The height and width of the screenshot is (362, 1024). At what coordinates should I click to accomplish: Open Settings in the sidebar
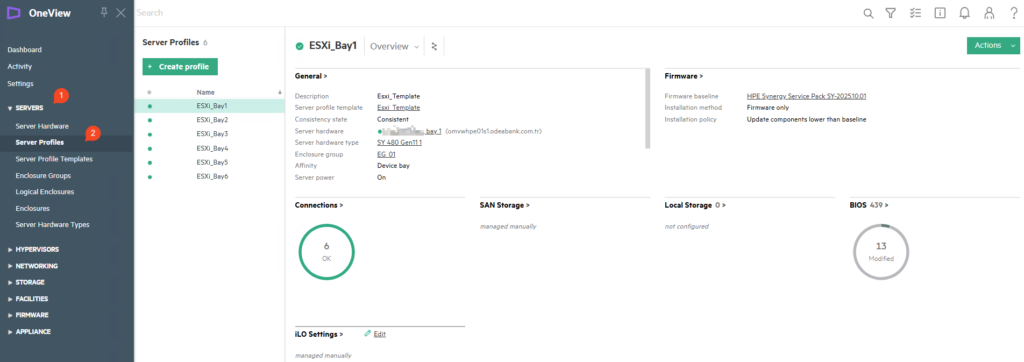tap(20, 84)
